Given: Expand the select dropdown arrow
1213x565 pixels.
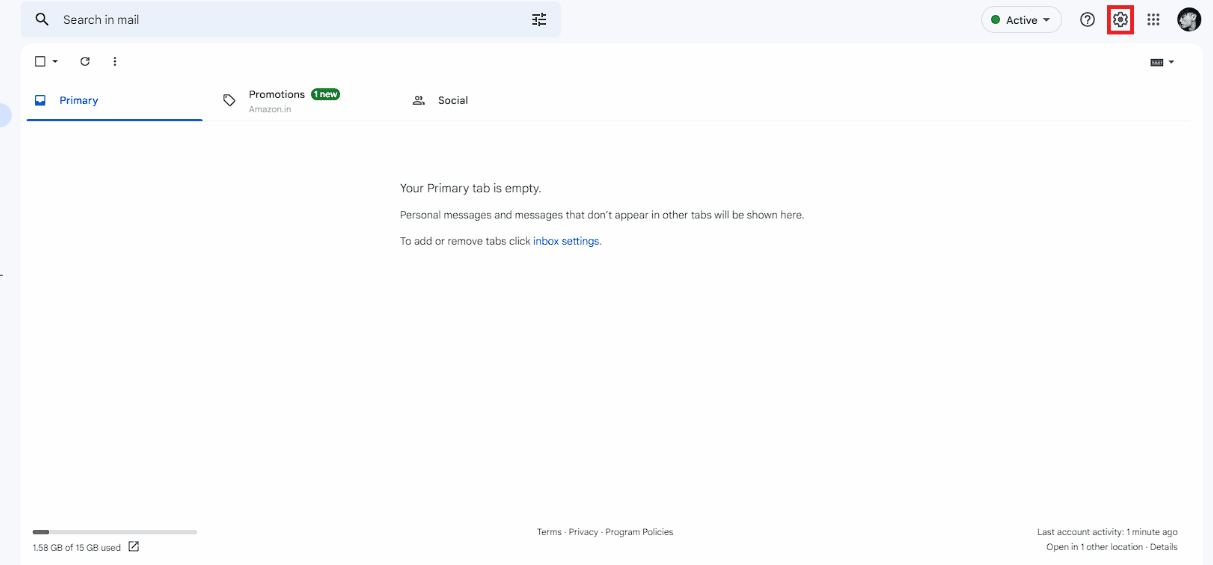Looking at the screenshot, I should tap(55, 61).
